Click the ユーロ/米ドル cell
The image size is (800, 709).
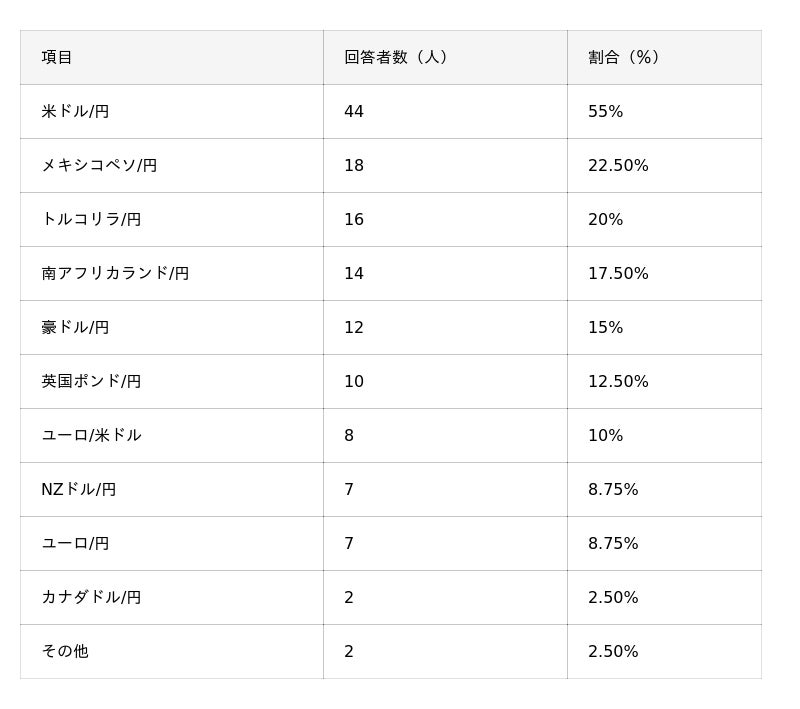[x=91, y=435]
